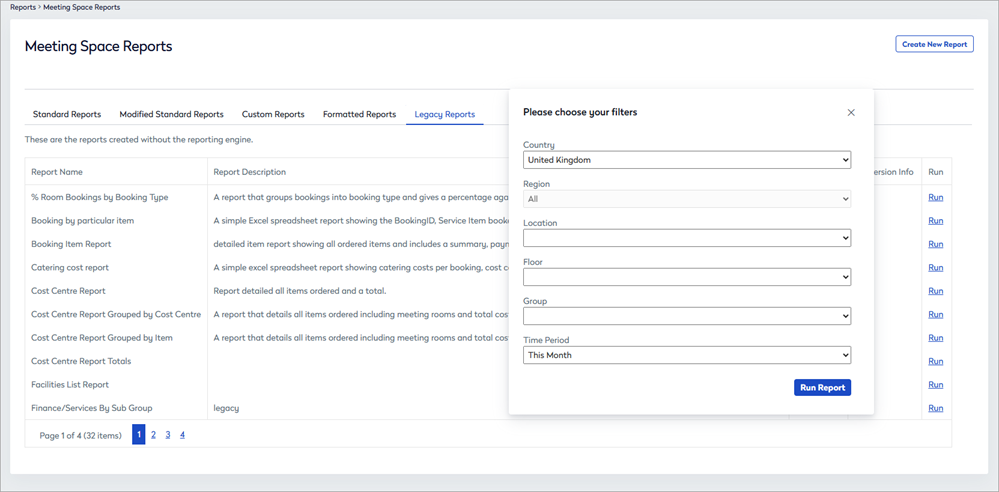The width and height of the screenshot is (999, 492).
Task: Switch to the Standard Reports tab
Action: 67,115
